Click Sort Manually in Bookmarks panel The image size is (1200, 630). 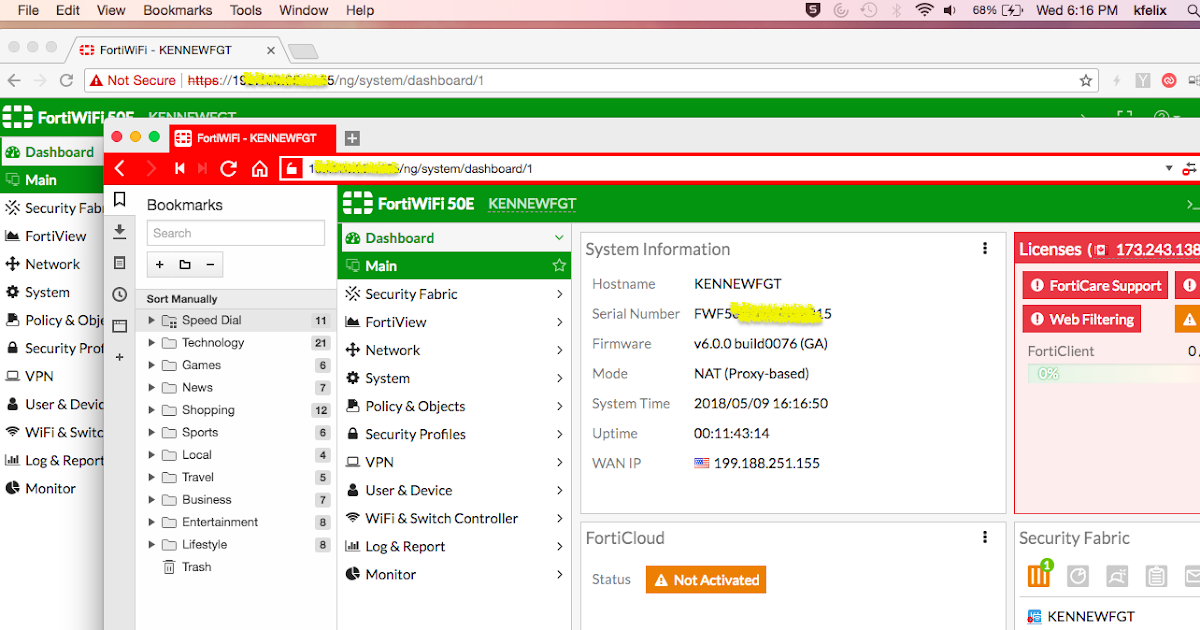[181, 299]
